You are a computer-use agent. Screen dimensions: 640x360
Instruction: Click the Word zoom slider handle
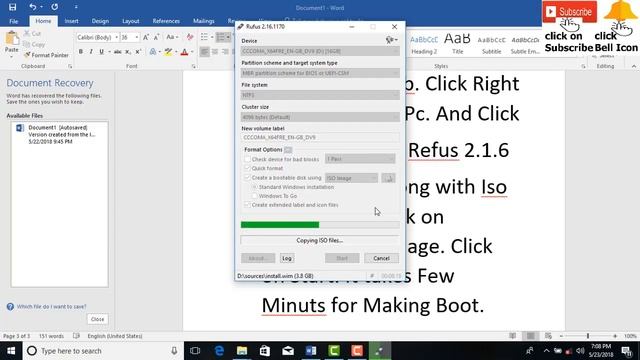coord(588,336)
